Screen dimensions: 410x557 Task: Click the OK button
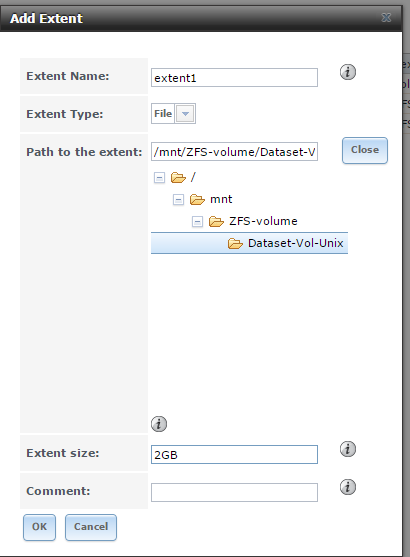pyautogui.click(x=39, y=527)
